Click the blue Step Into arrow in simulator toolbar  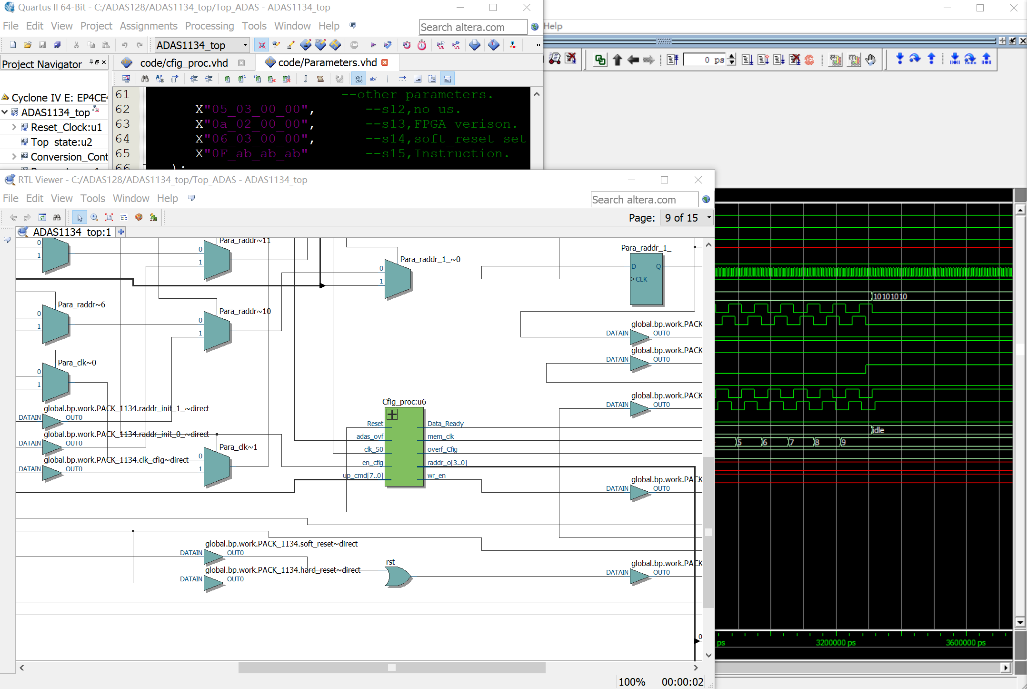click(899, 60)
